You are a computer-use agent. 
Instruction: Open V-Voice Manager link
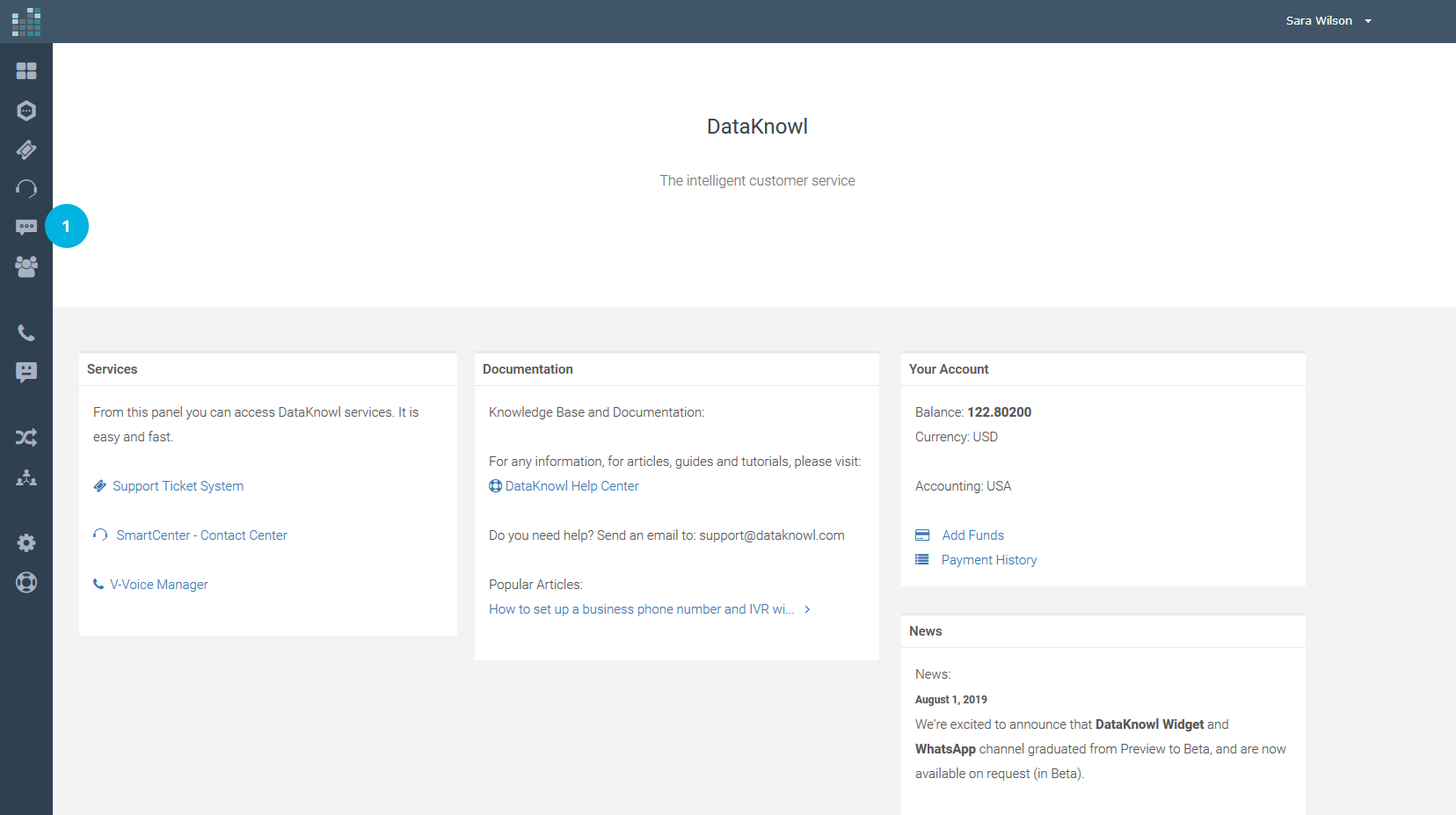[159, 585]
